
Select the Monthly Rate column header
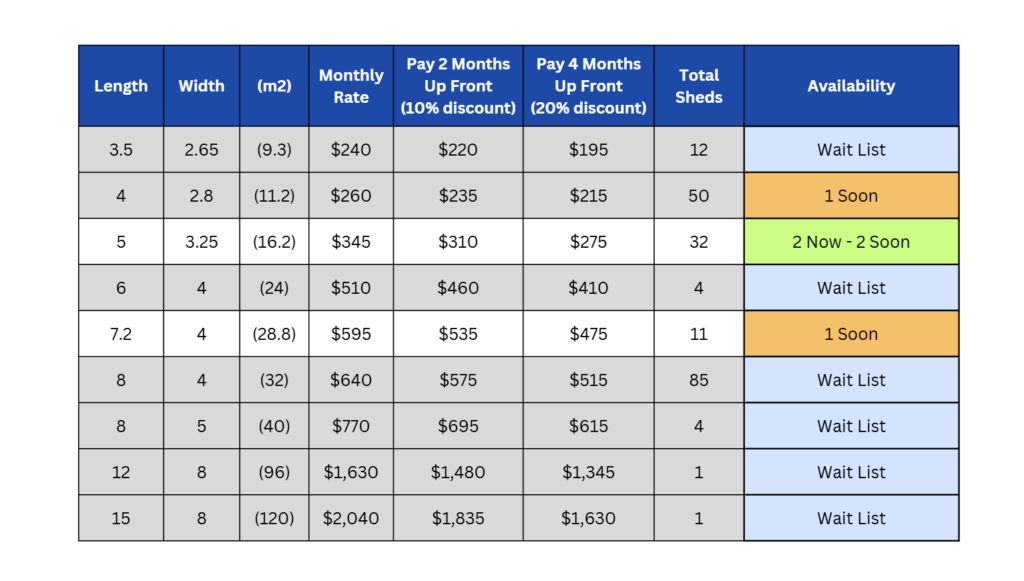(x=351, y=86)
